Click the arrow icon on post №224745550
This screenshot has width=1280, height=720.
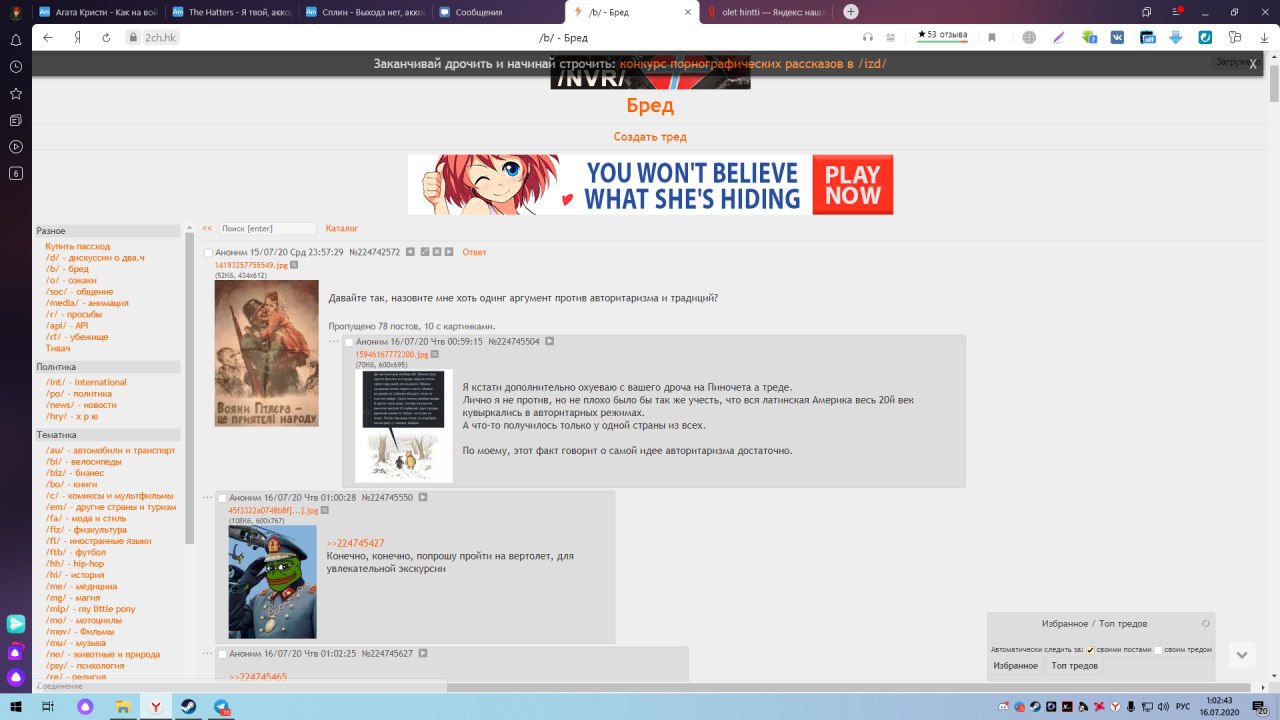click(x=423, y=497)
